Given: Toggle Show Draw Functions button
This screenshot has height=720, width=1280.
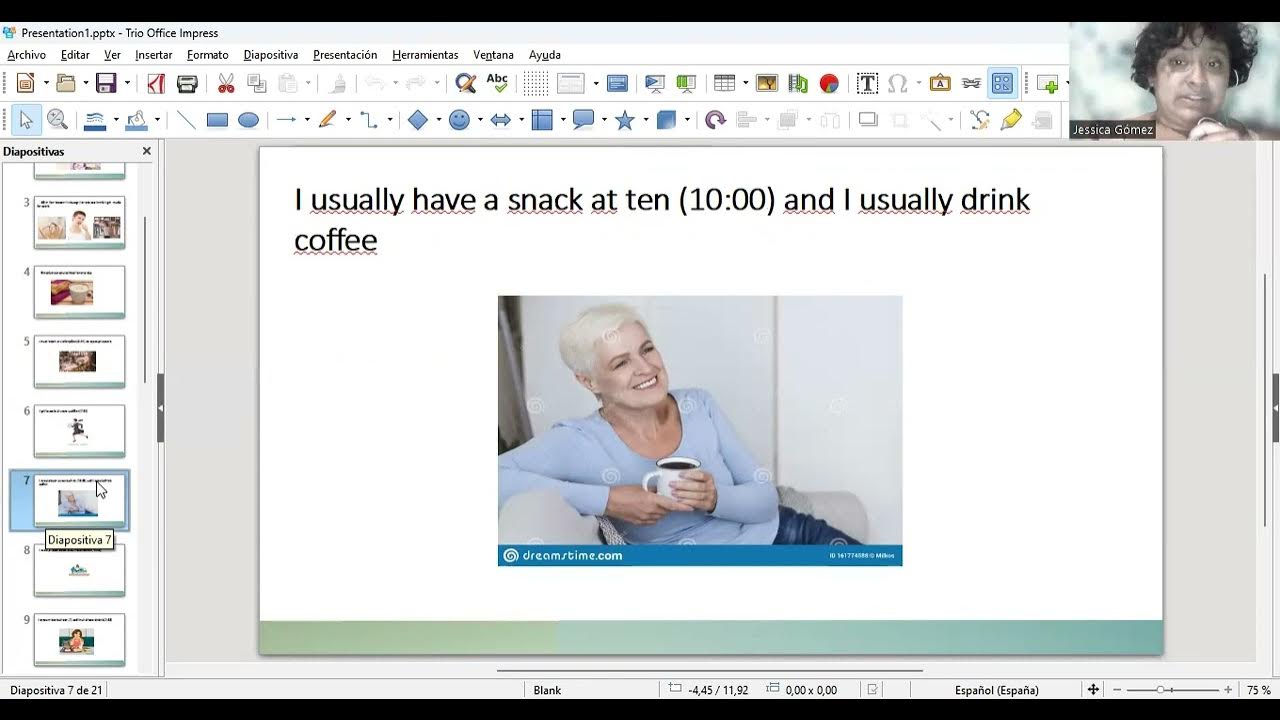Looking at the screenshot, I should click(1002, 84).
